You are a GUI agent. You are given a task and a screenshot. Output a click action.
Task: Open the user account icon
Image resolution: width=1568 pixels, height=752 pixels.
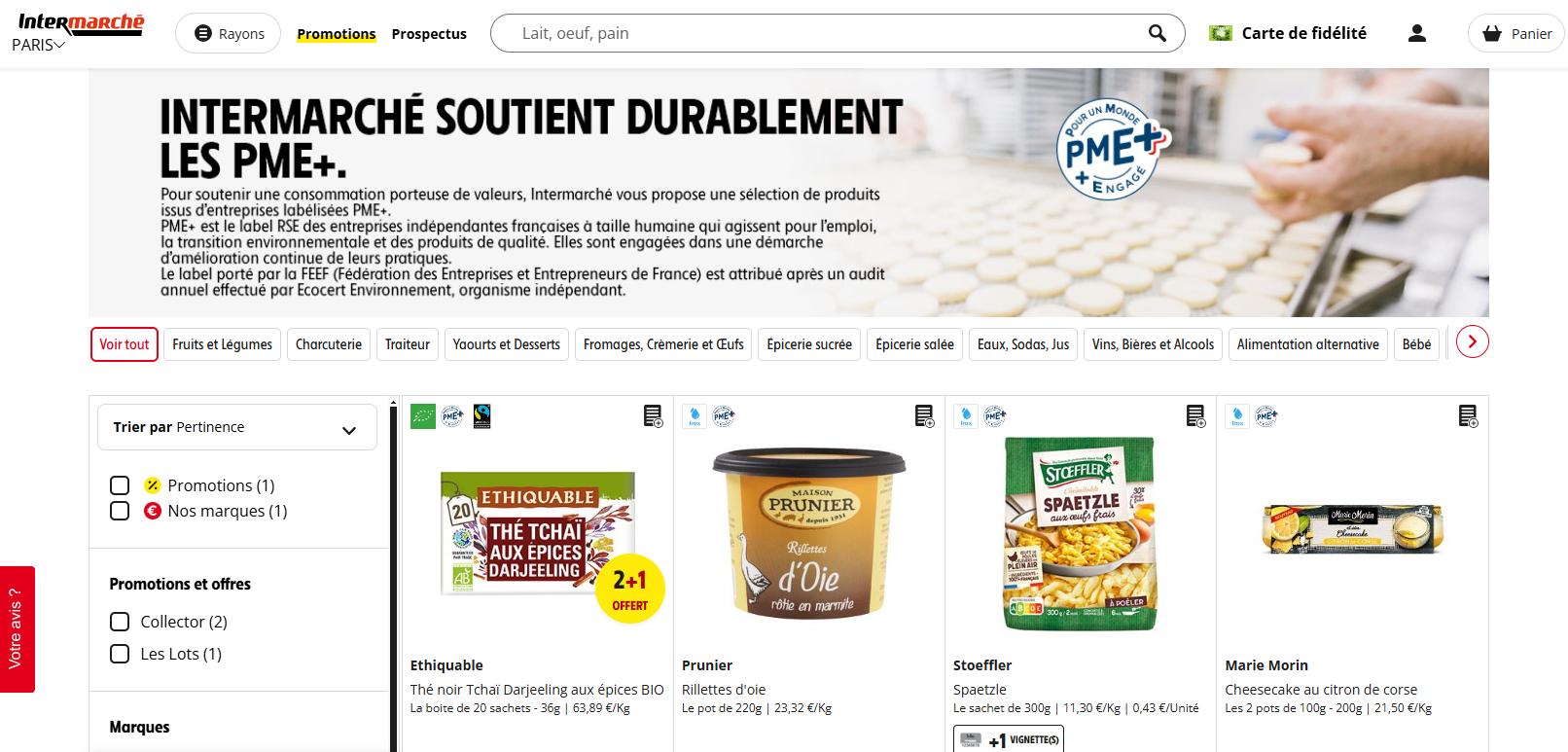(x=1417, y=33)
